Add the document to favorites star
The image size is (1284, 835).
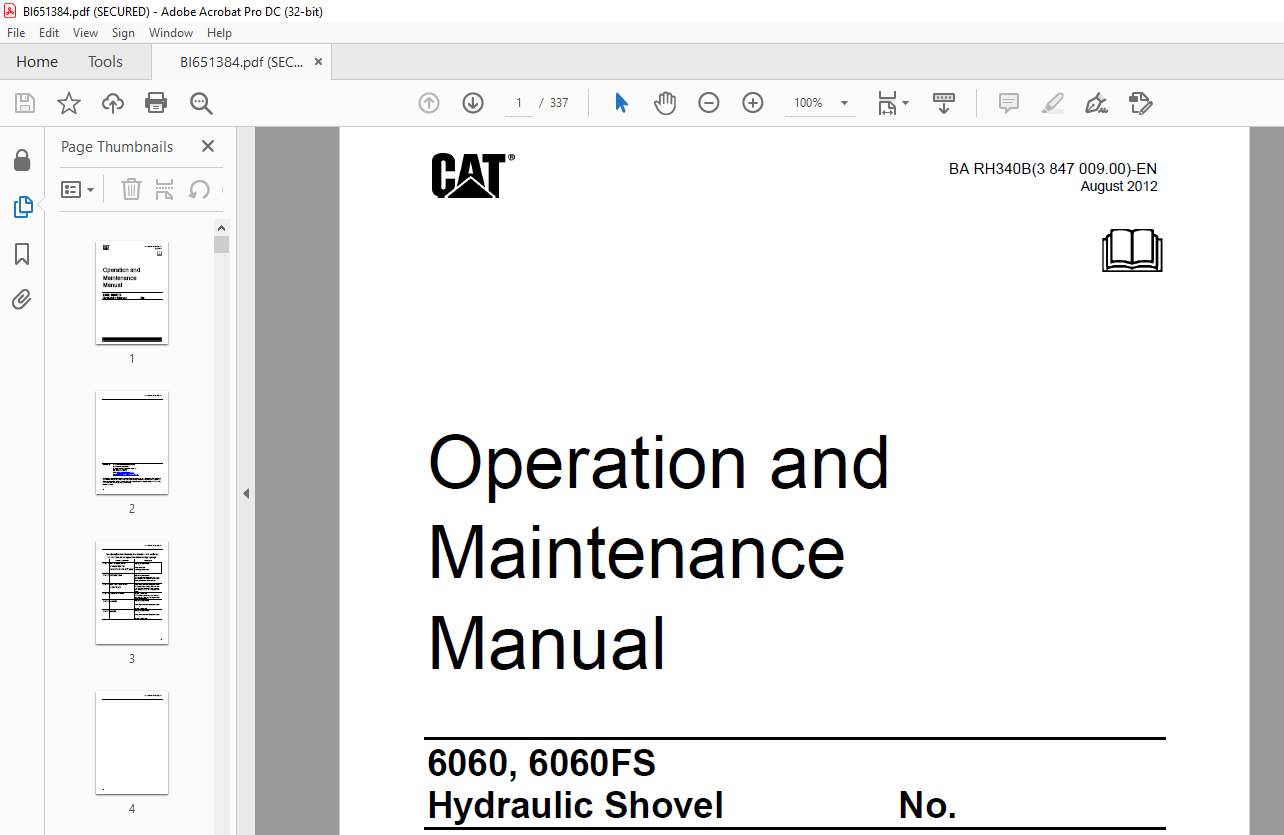(69, 103)
